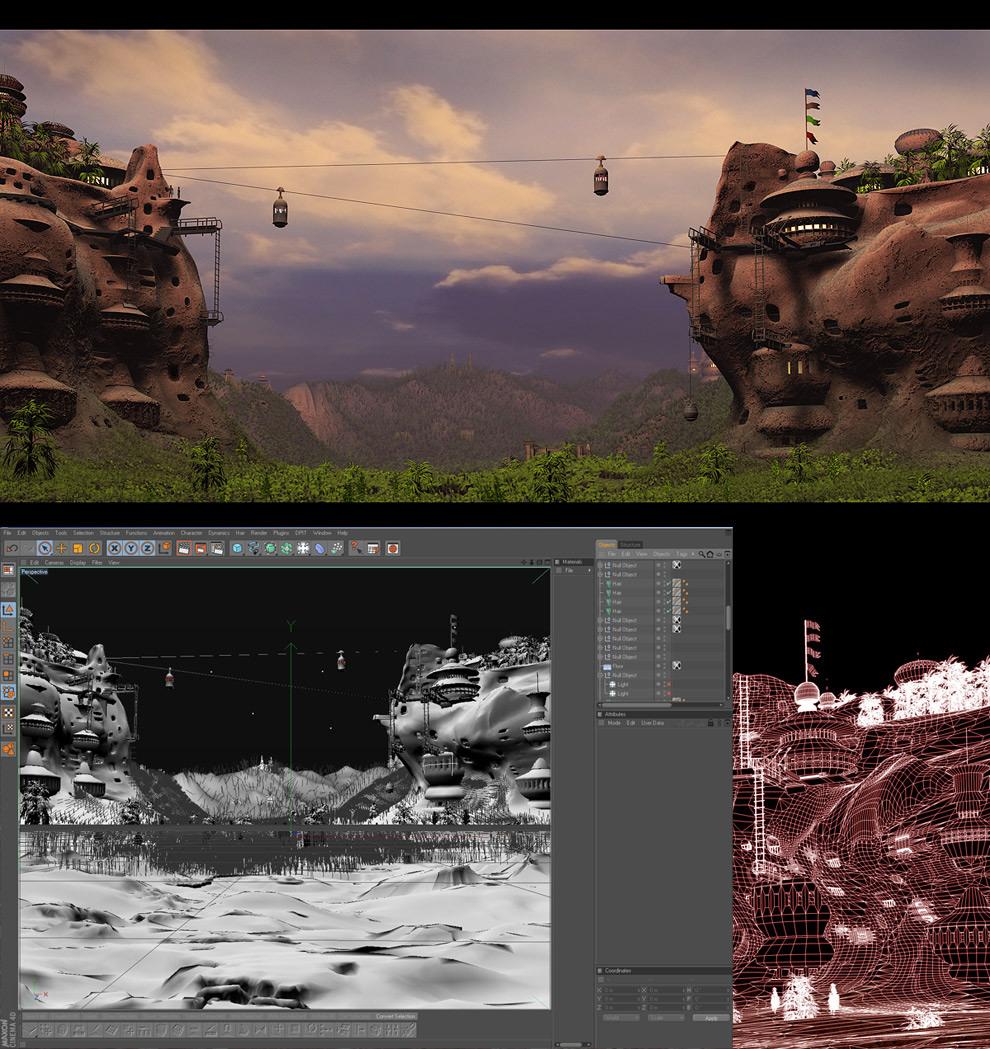Screen dimensions: 990x1049
Task: Click the Render Active View clapboard icon
Action: click(x=184, y=548)
